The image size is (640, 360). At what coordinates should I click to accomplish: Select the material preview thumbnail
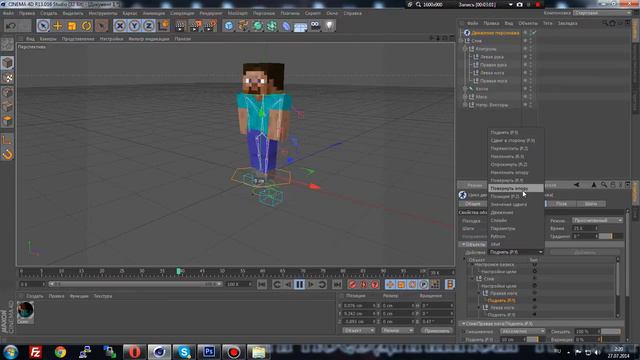click(x=25, y=311)
